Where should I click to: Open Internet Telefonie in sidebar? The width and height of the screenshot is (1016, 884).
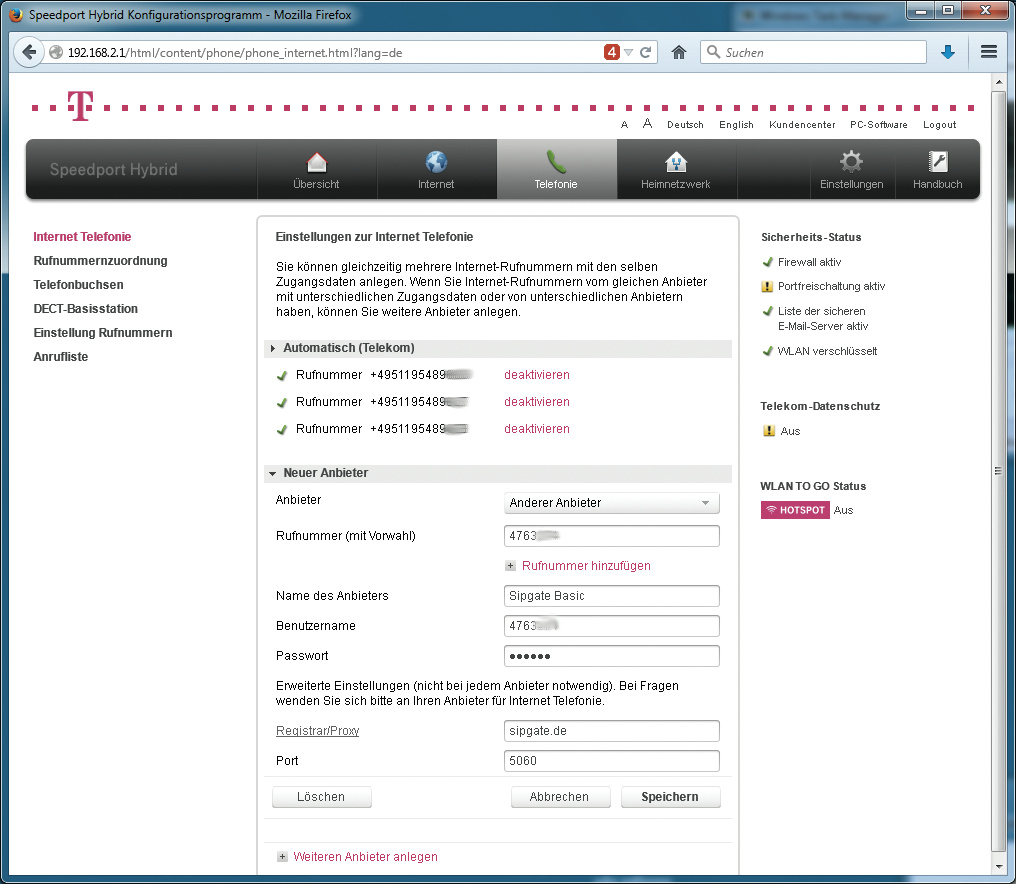point(82,237)
